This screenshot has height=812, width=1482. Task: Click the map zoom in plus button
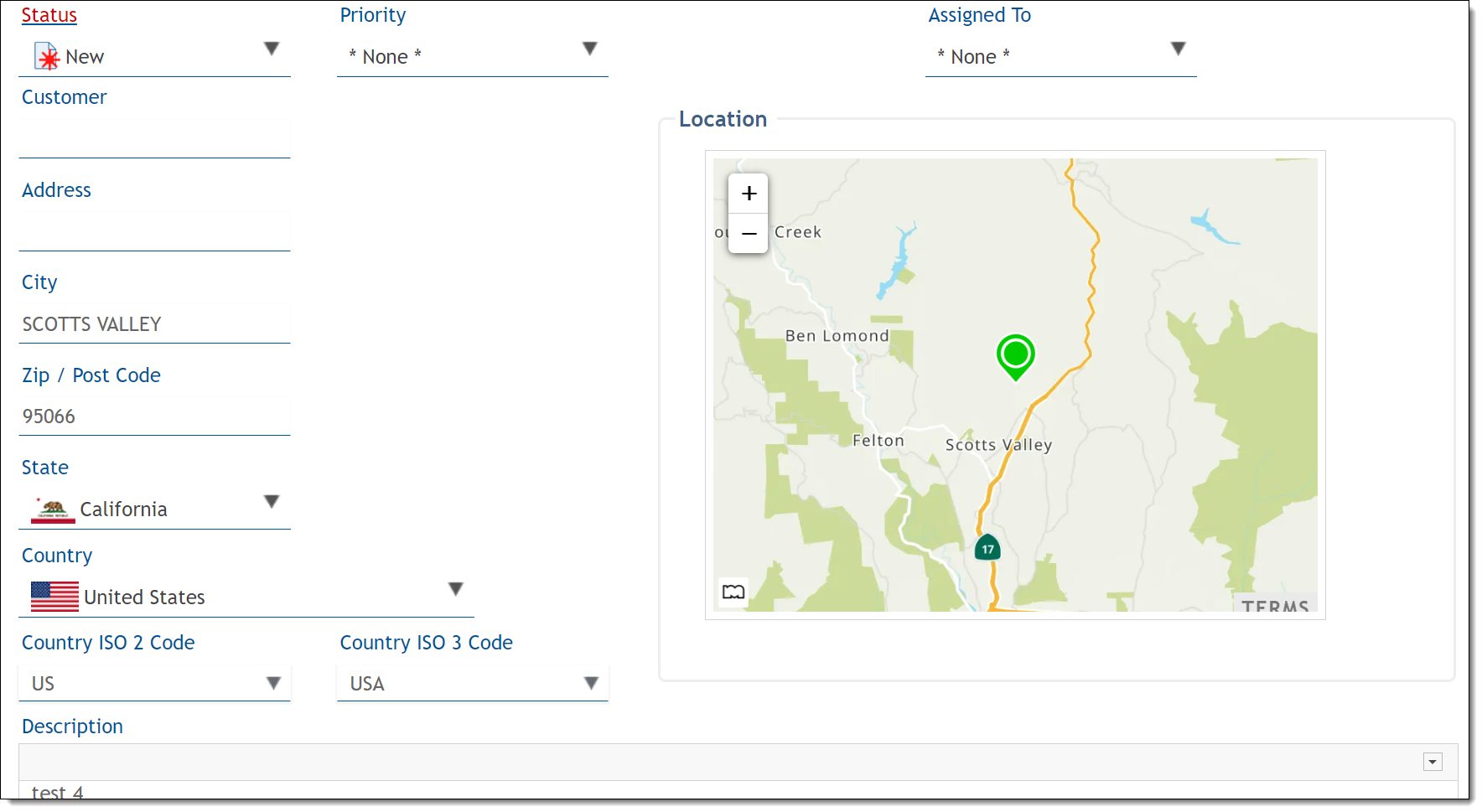point(749,194)
